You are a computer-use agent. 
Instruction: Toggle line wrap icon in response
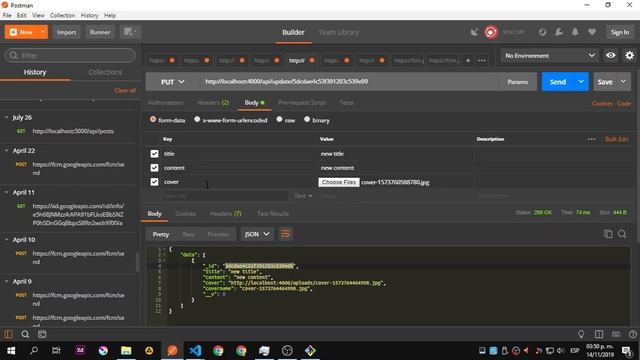(285, 234)
